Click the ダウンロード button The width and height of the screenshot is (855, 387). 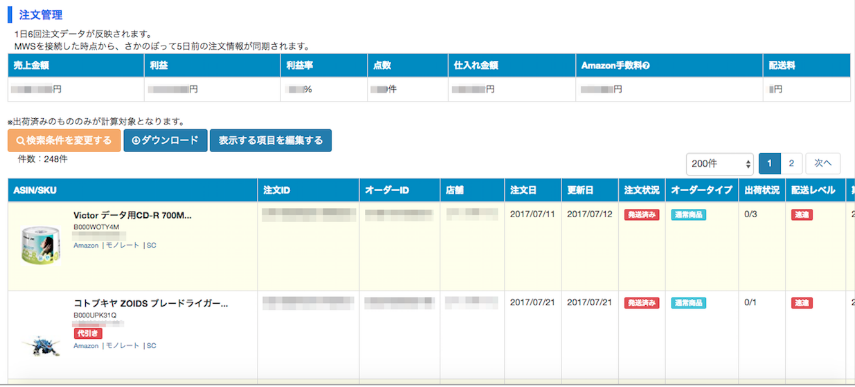[165, 141]
